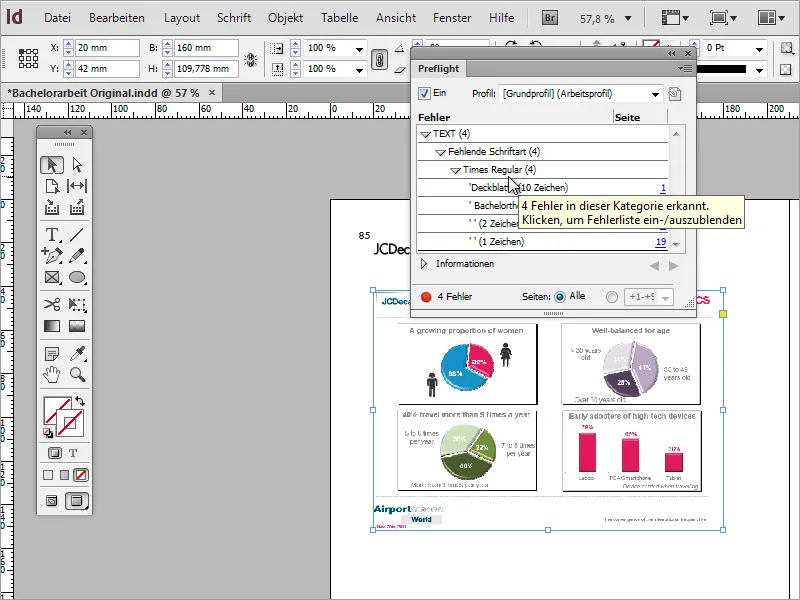Open the Fenster menu
800x600 pixels.
(452, 18)
